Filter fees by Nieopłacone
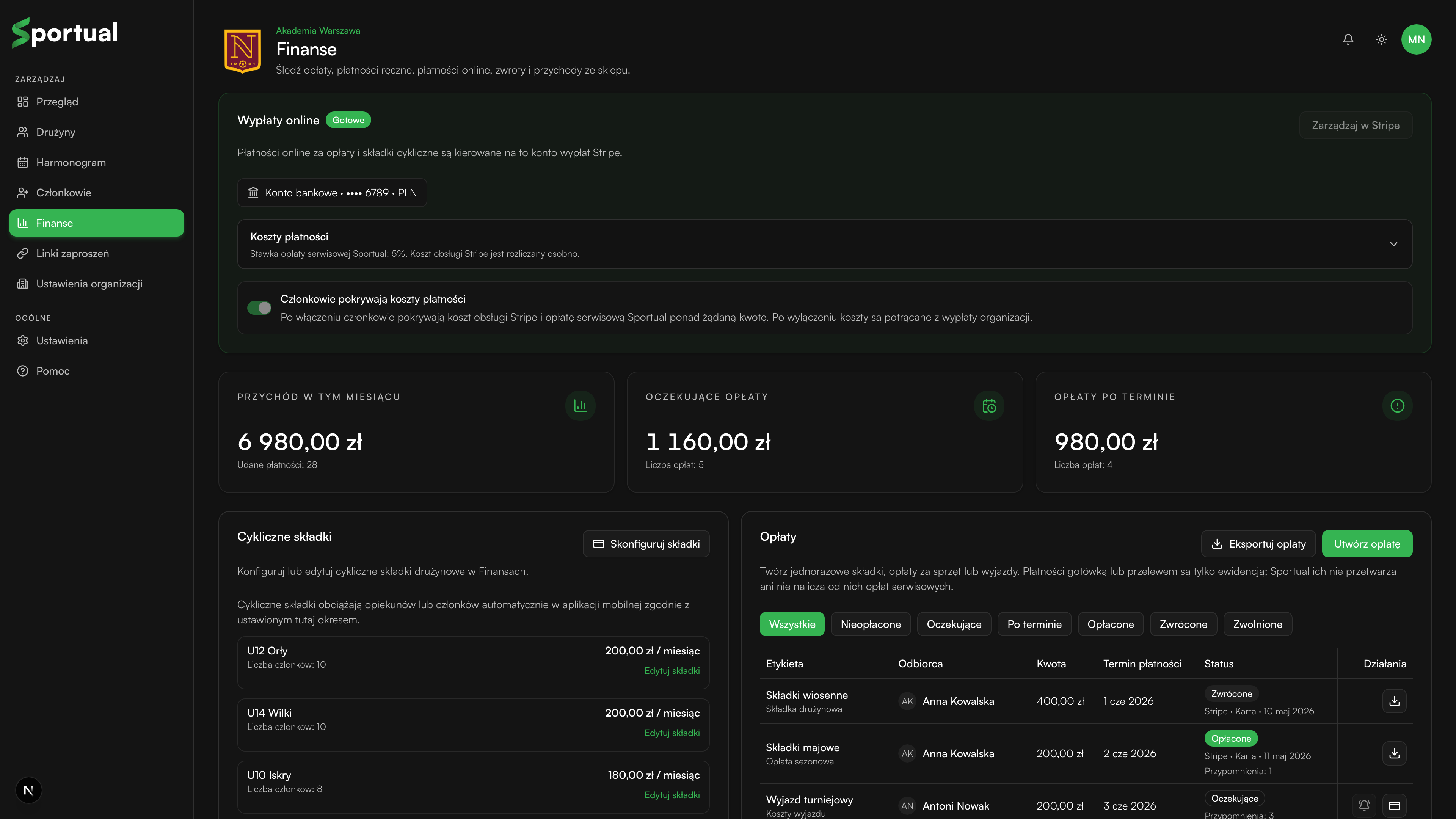 click(x=871, y=624)
